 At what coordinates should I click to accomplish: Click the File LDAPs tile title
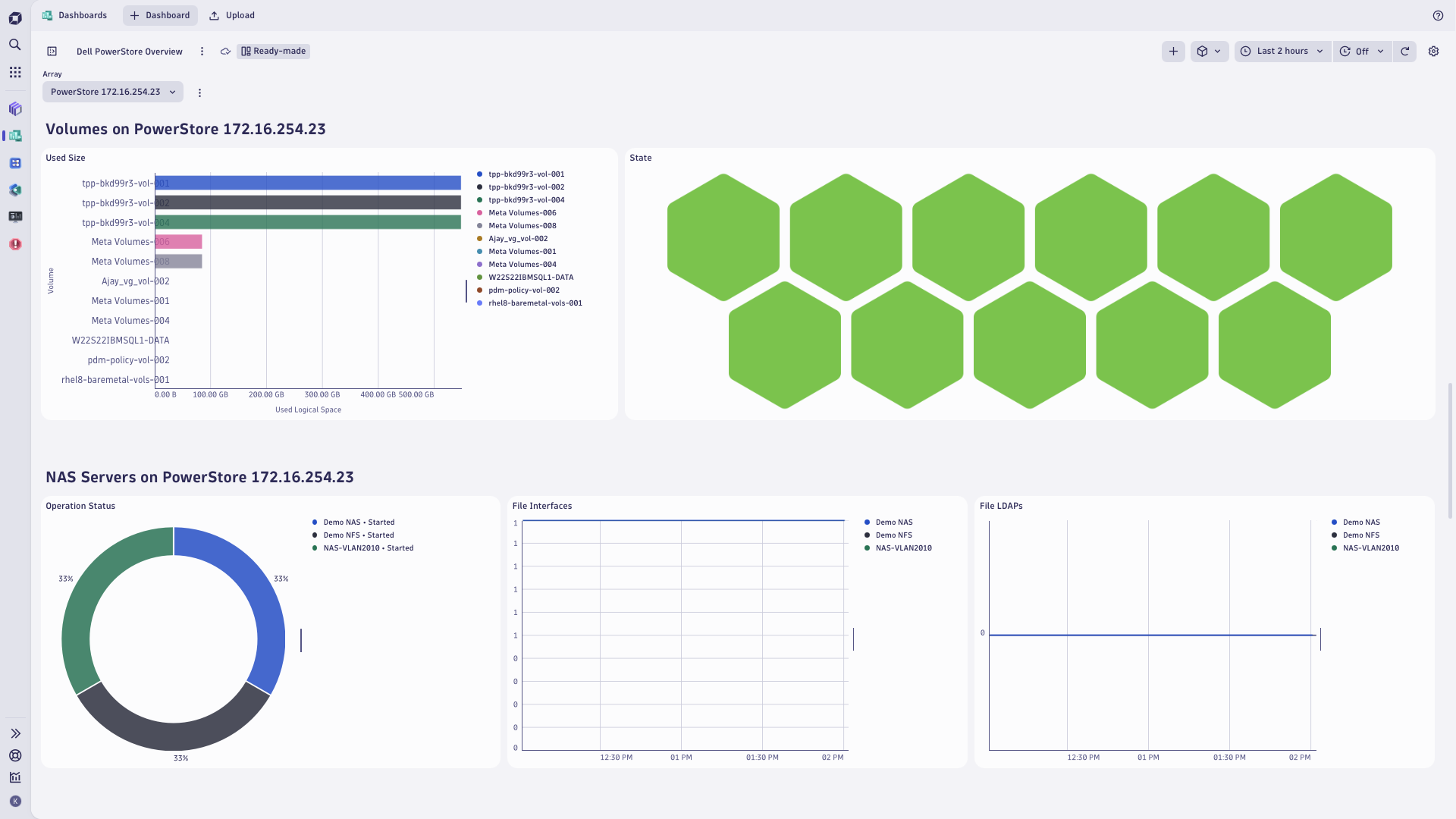(x=1001, y=506)
